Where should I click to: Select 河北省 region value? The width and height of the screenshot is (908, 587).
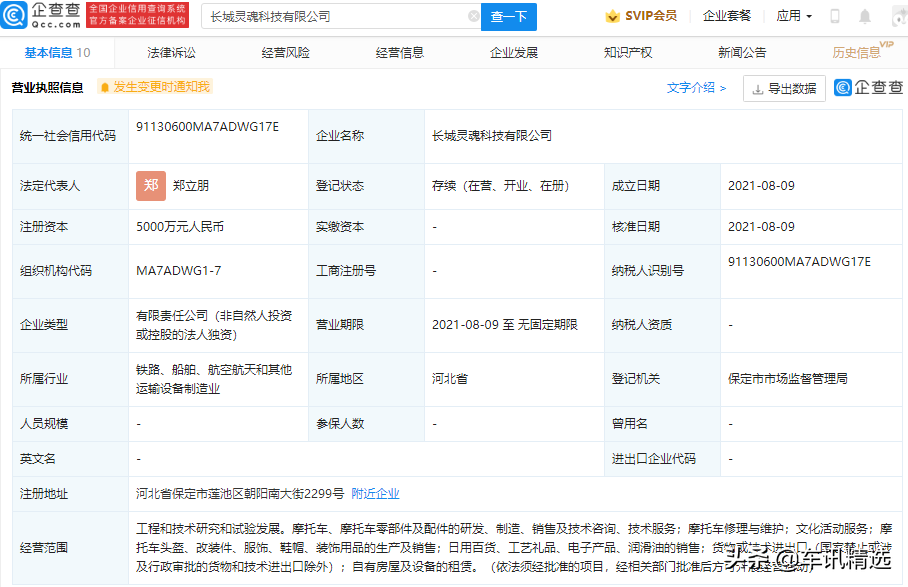pyautogui.click(x=449, y=379)
